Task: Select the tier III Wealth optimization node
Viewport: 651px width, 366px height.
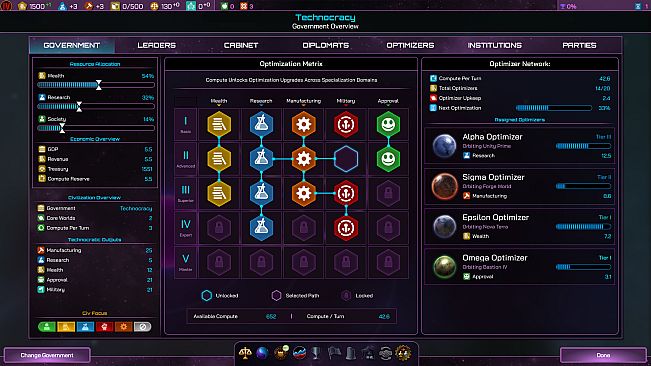Action: coord(219,193)
